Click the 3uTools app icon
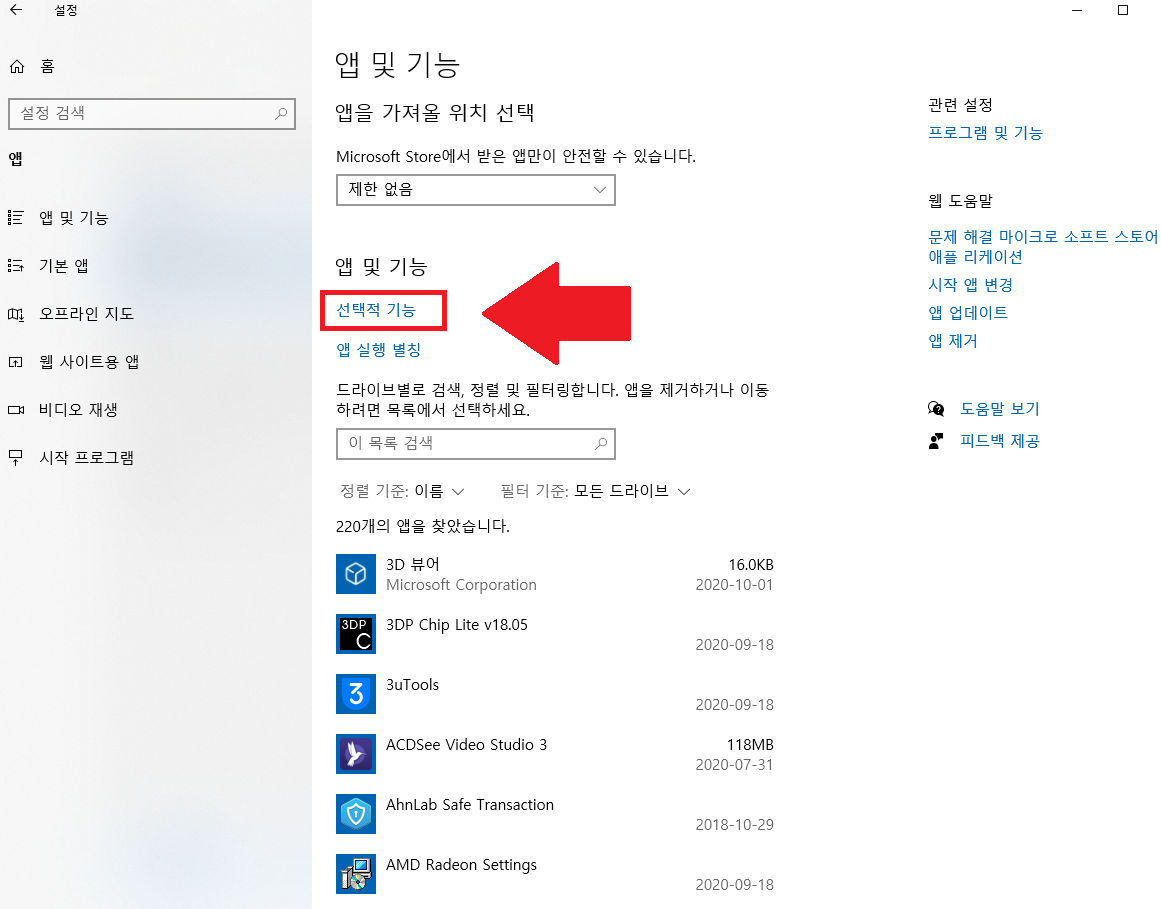The image size is (1161, 909). [356, 694]
